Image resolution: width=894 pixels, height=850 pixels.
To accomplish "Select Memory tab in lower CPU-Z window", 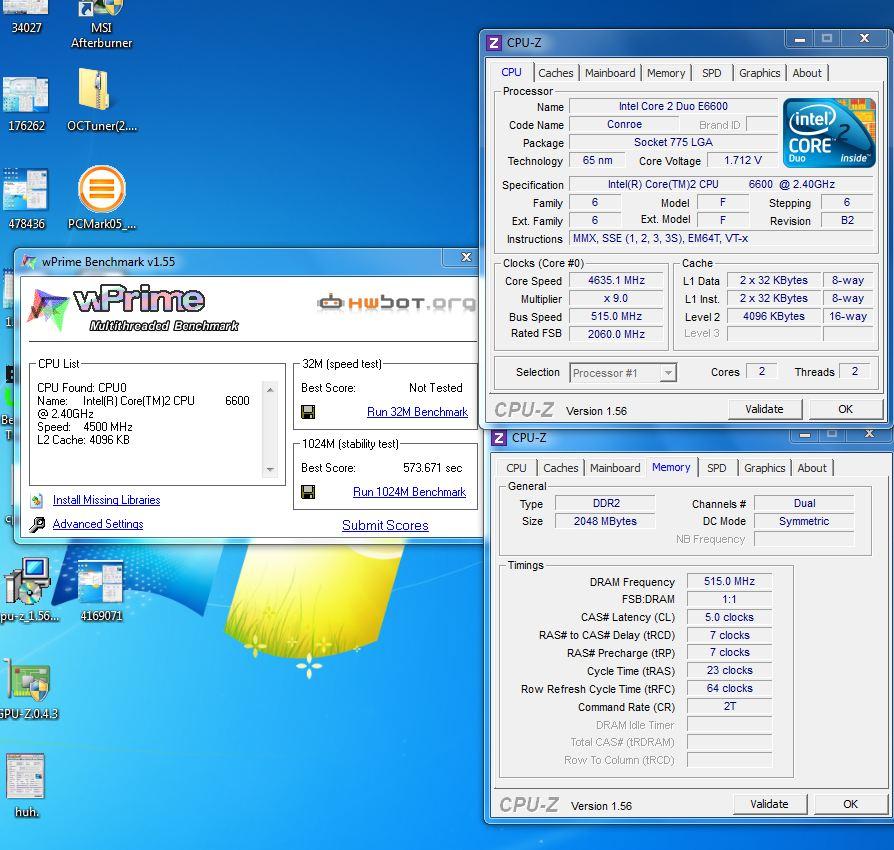I will pos(671,467).
